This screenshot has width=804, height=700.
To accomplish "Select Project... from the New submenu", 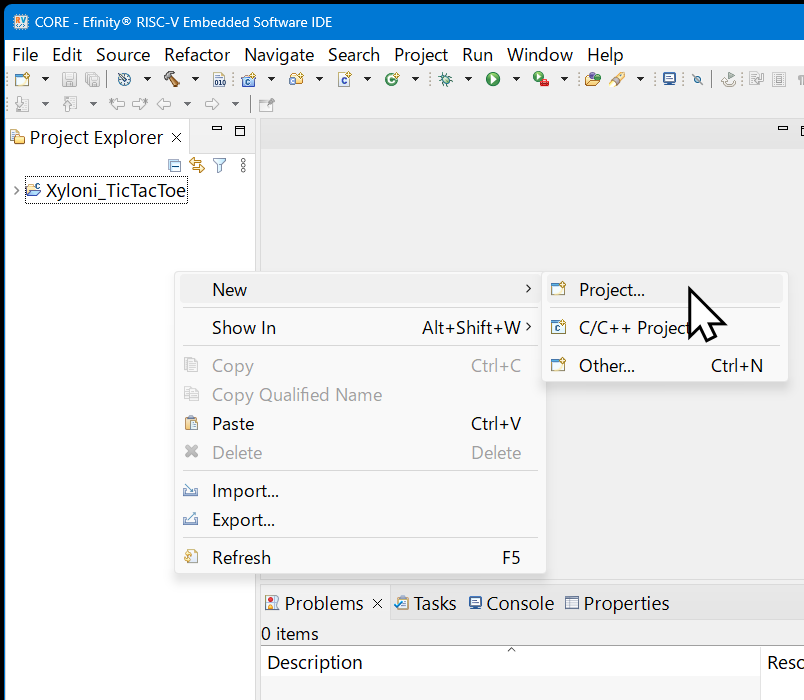I will point(611,290).
